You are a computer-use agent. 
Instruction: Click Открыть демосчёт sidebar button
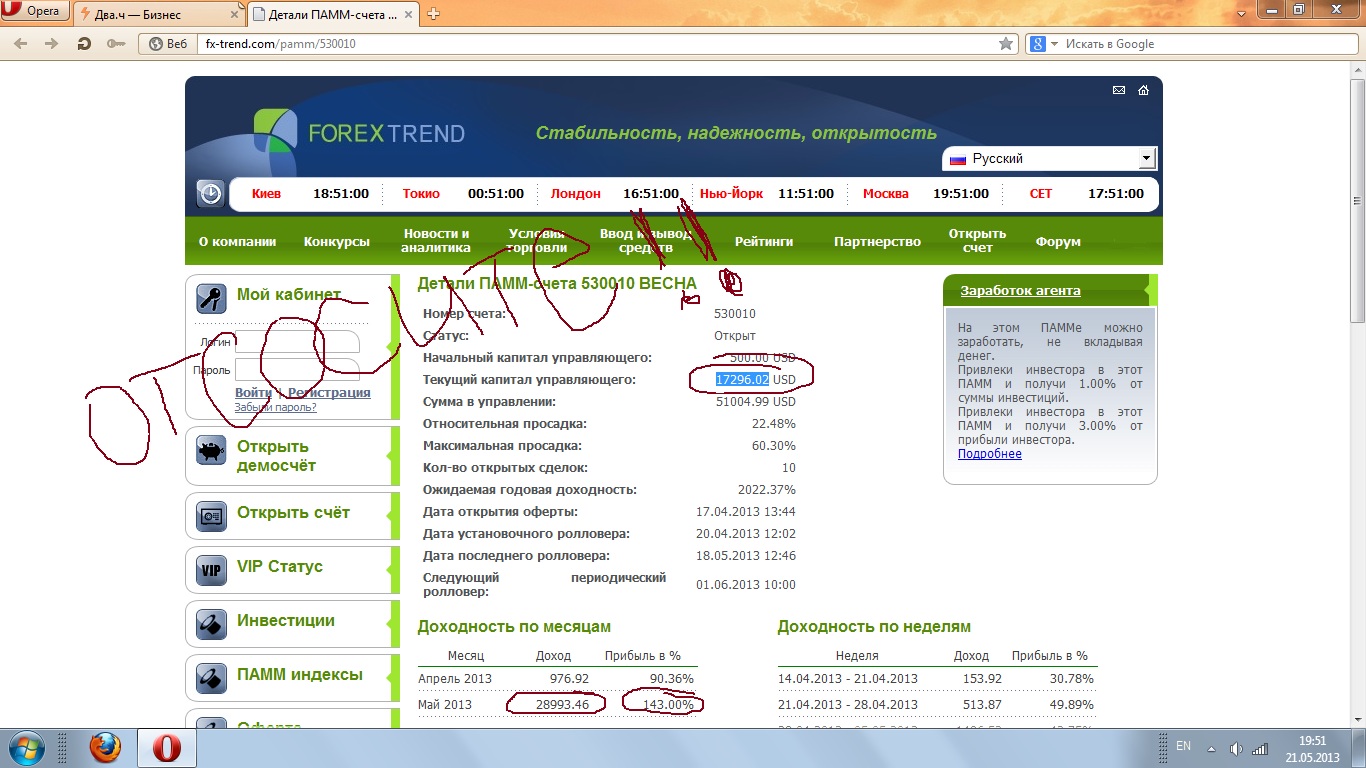292,456
